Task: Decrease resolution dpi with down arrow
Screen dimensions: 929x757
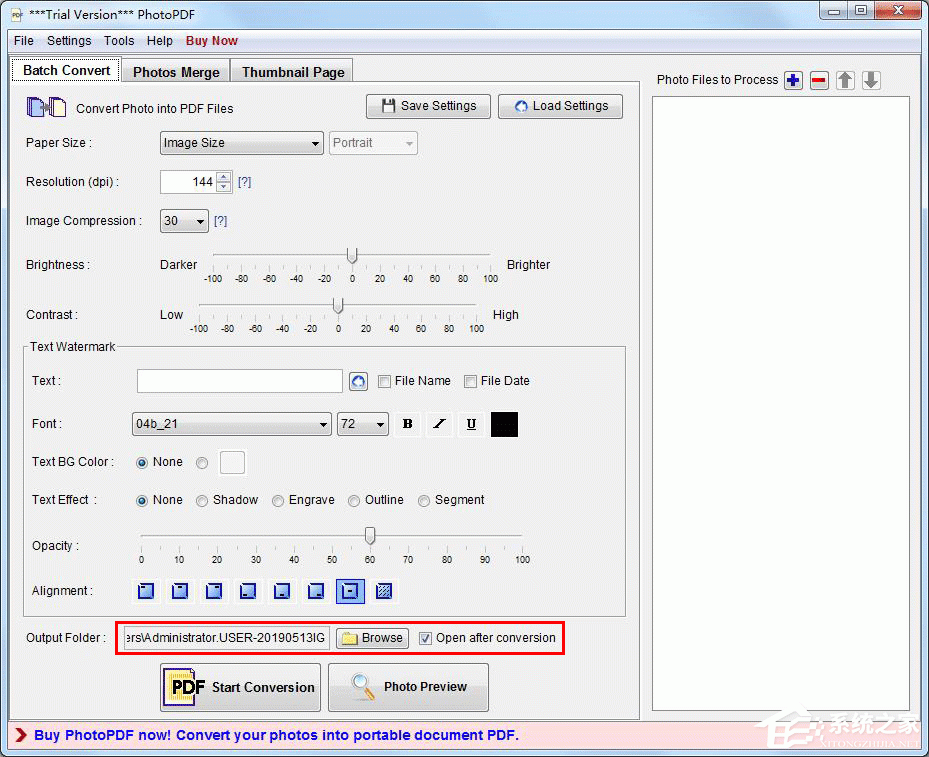Action: click(223, 187)
